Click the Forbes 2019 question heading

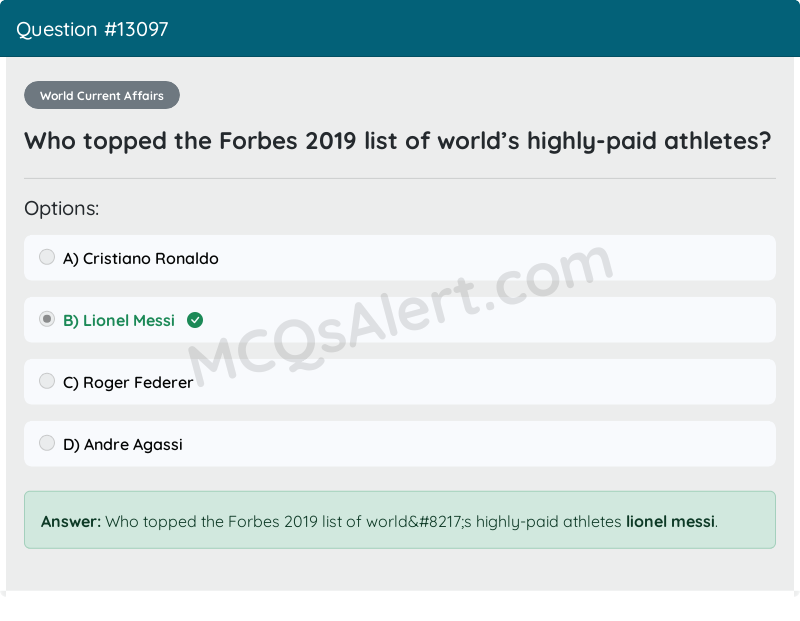pyautogui.click(x=398, y=141)
